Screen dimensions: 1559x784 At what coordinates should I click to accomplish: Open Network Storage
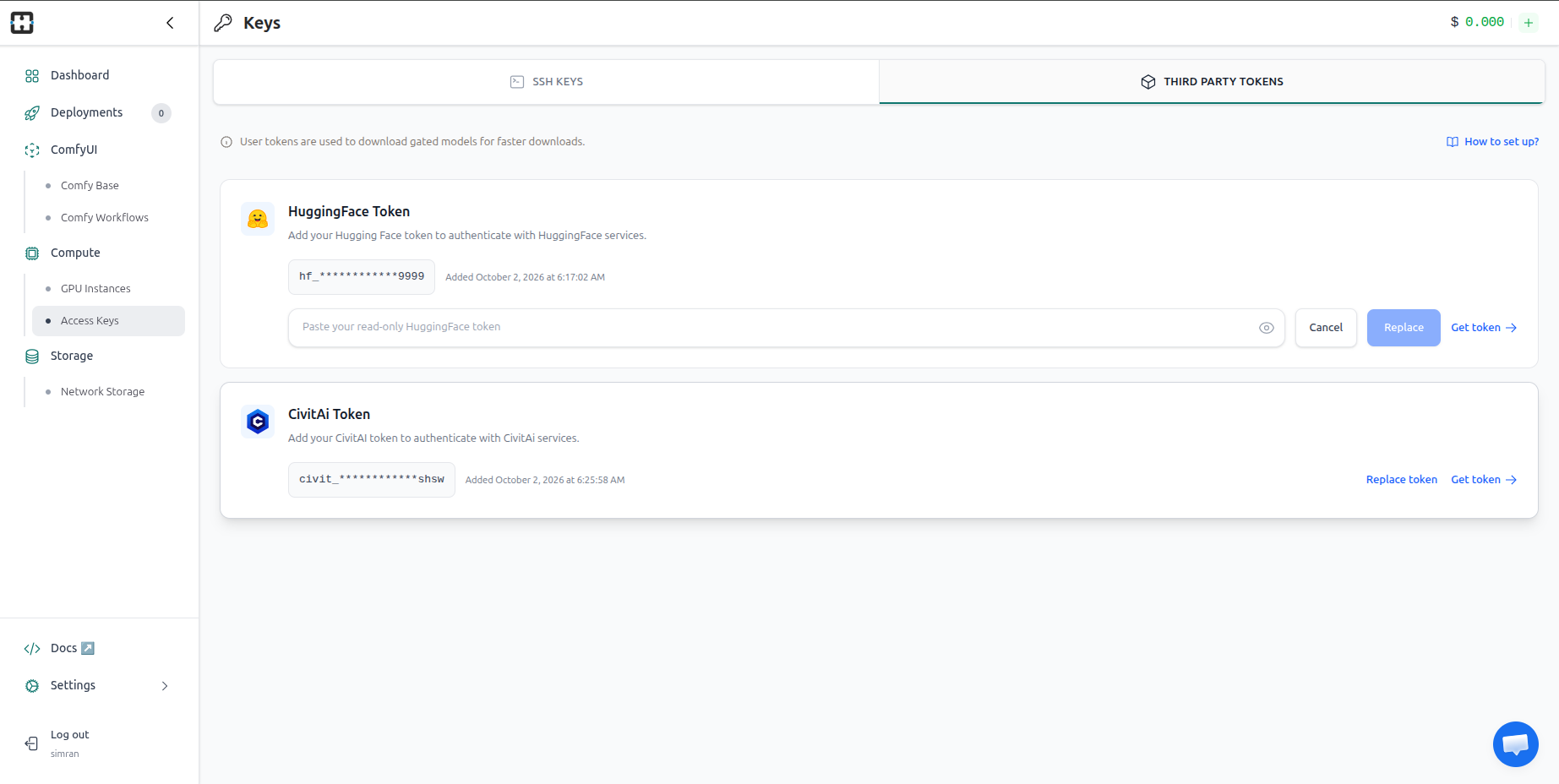(x=102, y=391)
